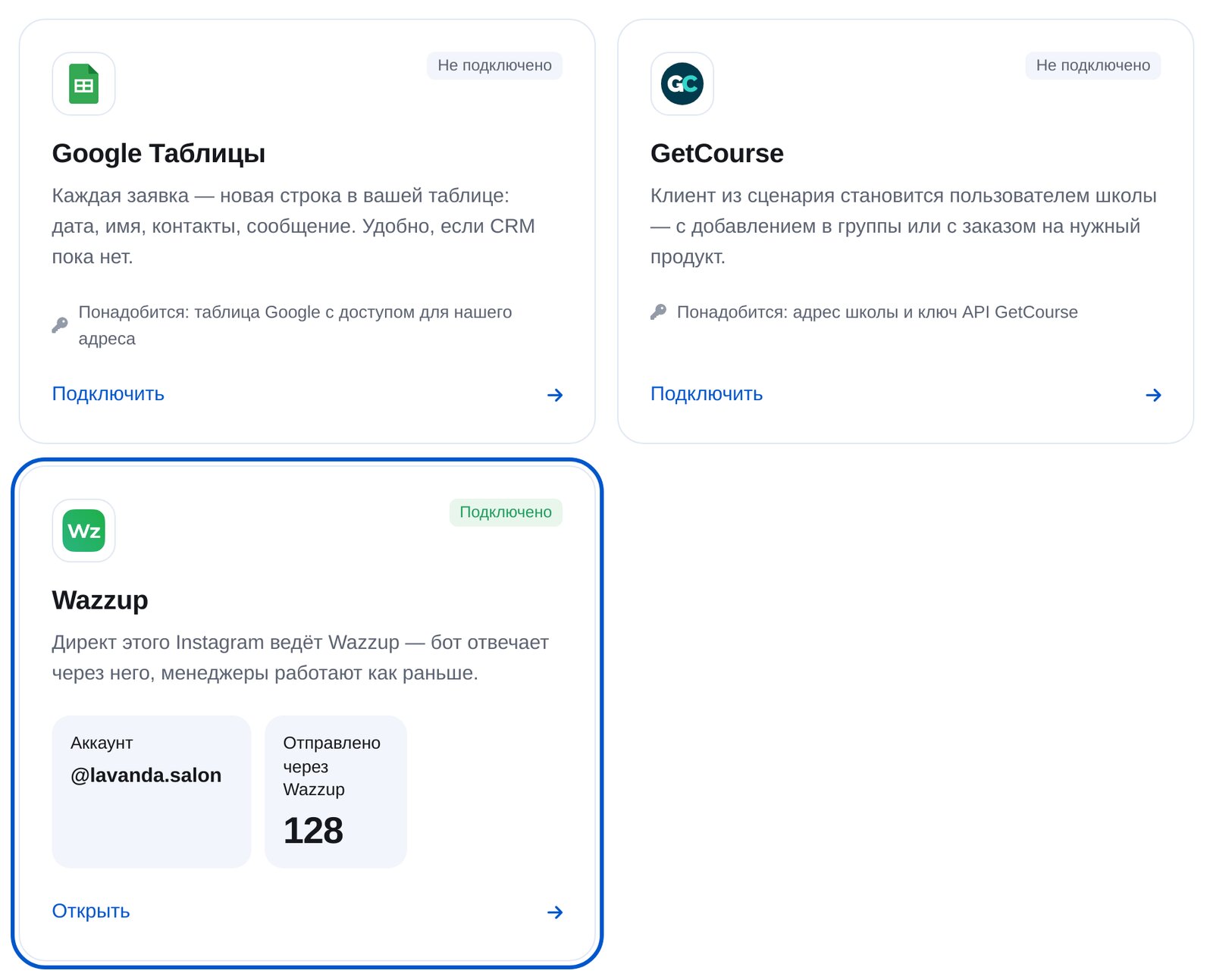The width and height of the screenshot is (1213, 980).
Task: Click Не подключено badge on GetCourse
Action: tap(1093, 65)
